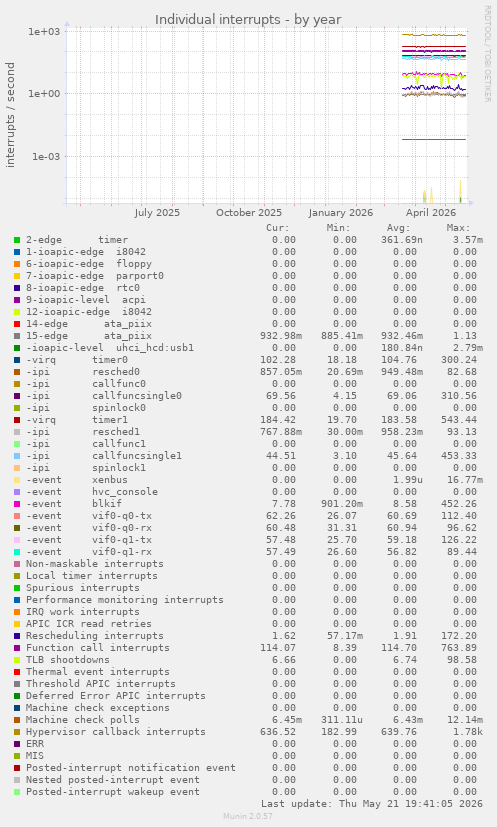Click the Function call interrupts purple swatch
497x827 pixels.
[x=17, y=648]
